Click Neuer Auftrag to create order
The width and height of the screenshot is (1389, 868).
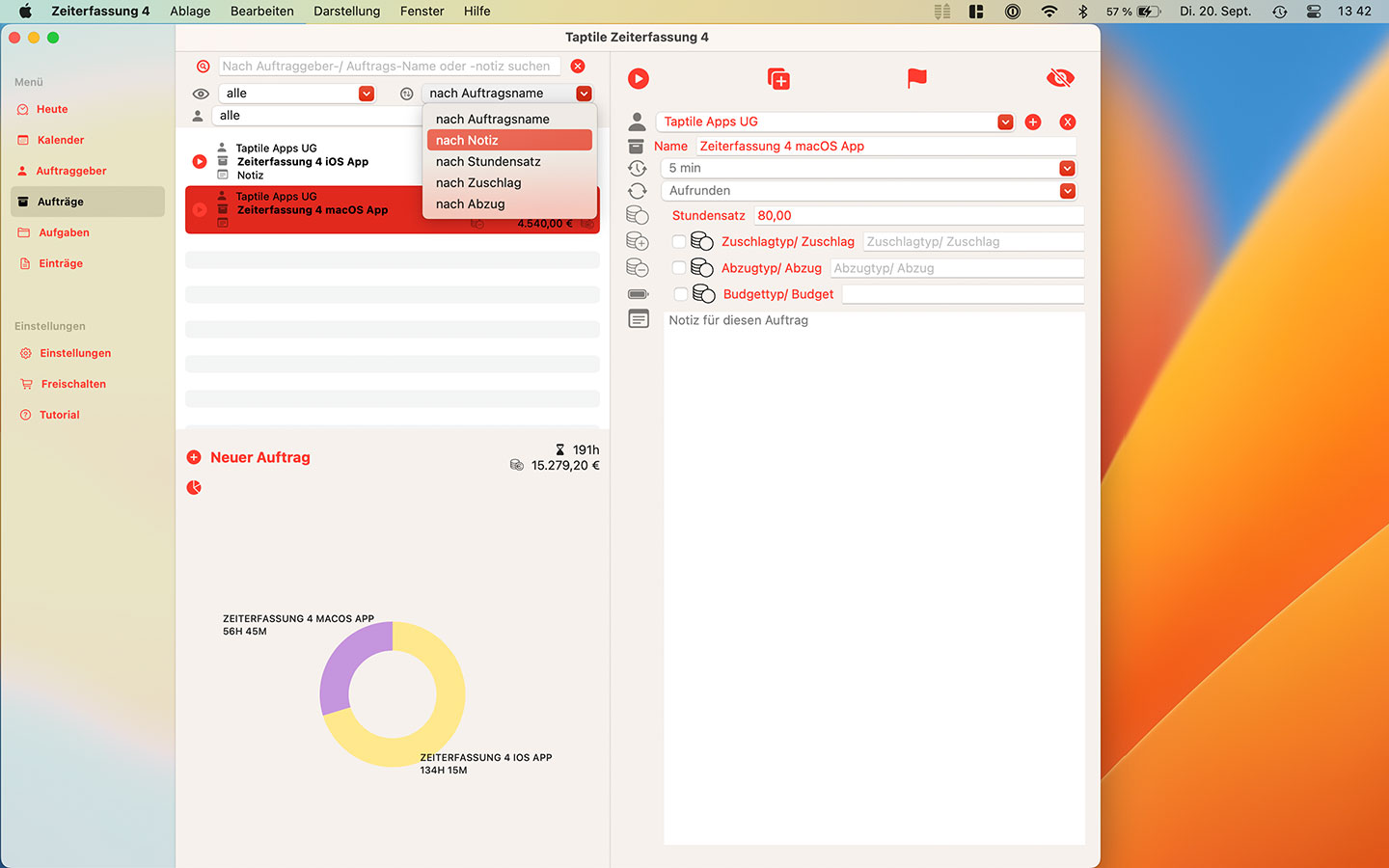(x=260, y=457)
